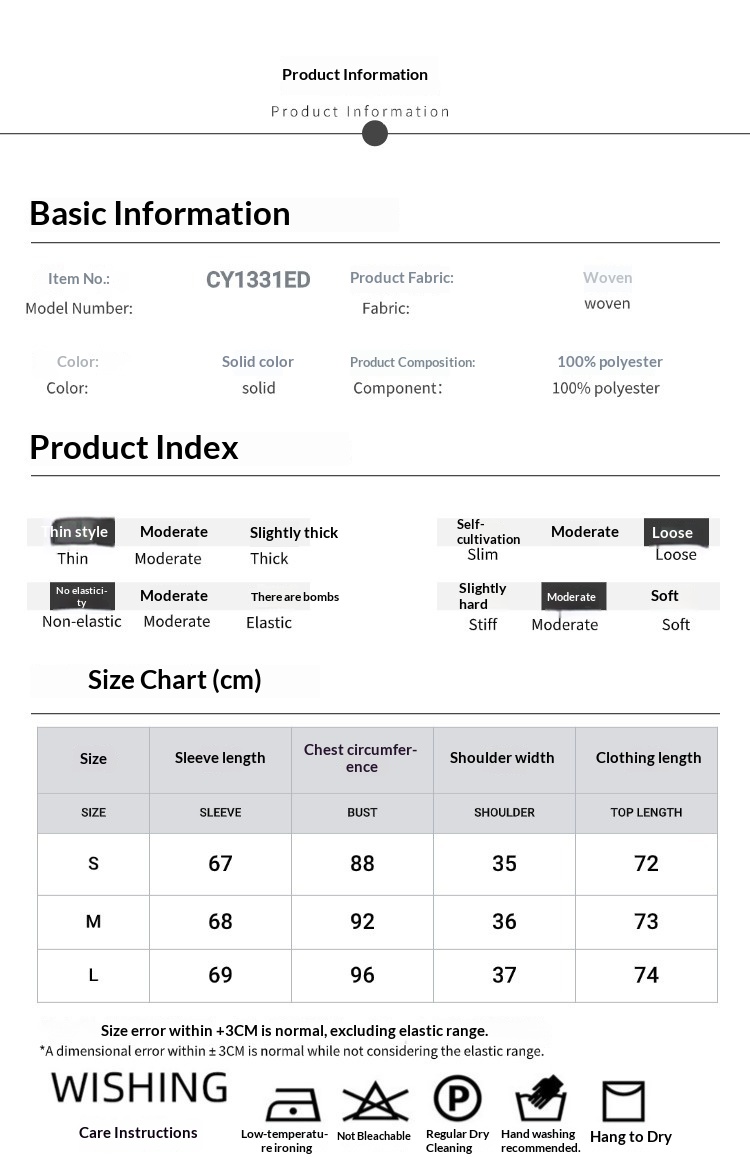This screenshot has width=750, height=1169.
Task: Click the Hang to Dry icon
Action: click(623, 1100)
